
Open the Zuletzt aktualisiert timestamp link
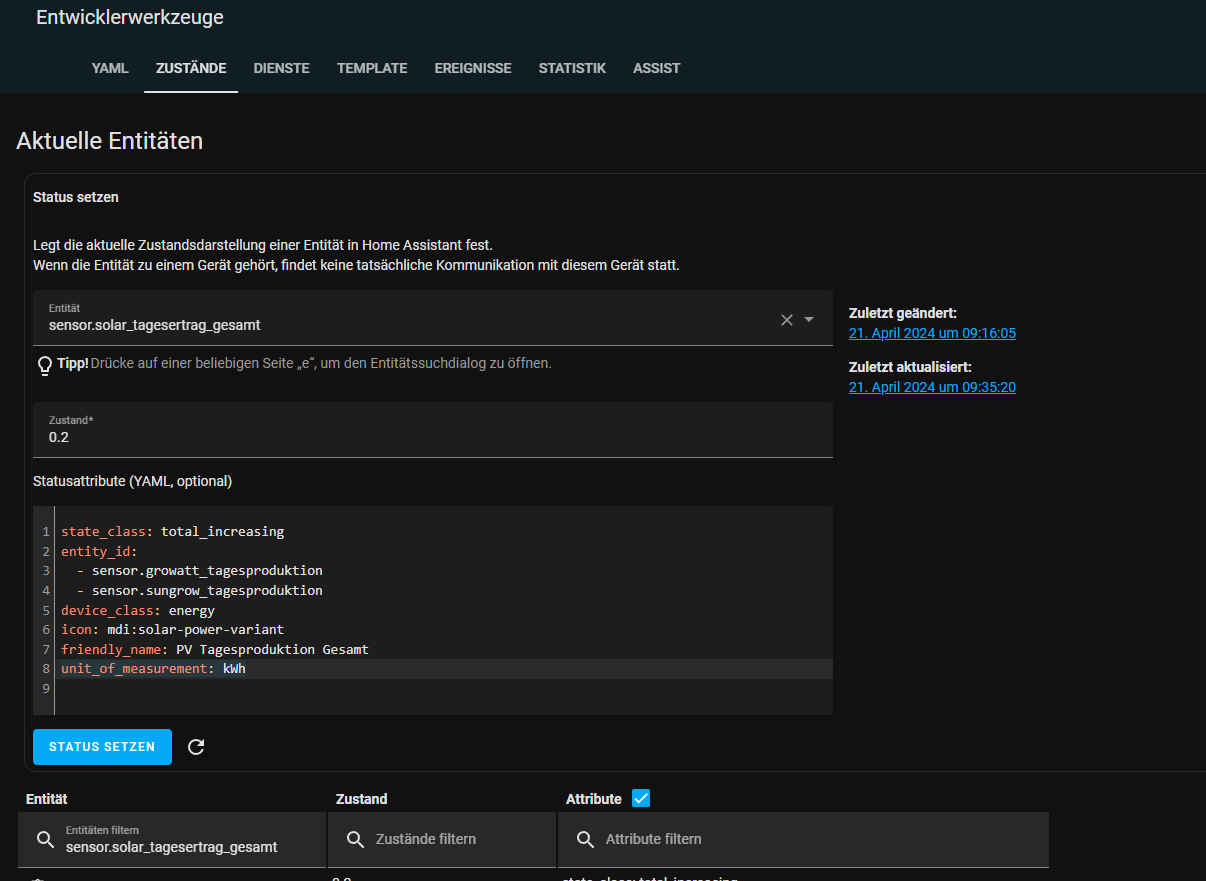point(932,387)
